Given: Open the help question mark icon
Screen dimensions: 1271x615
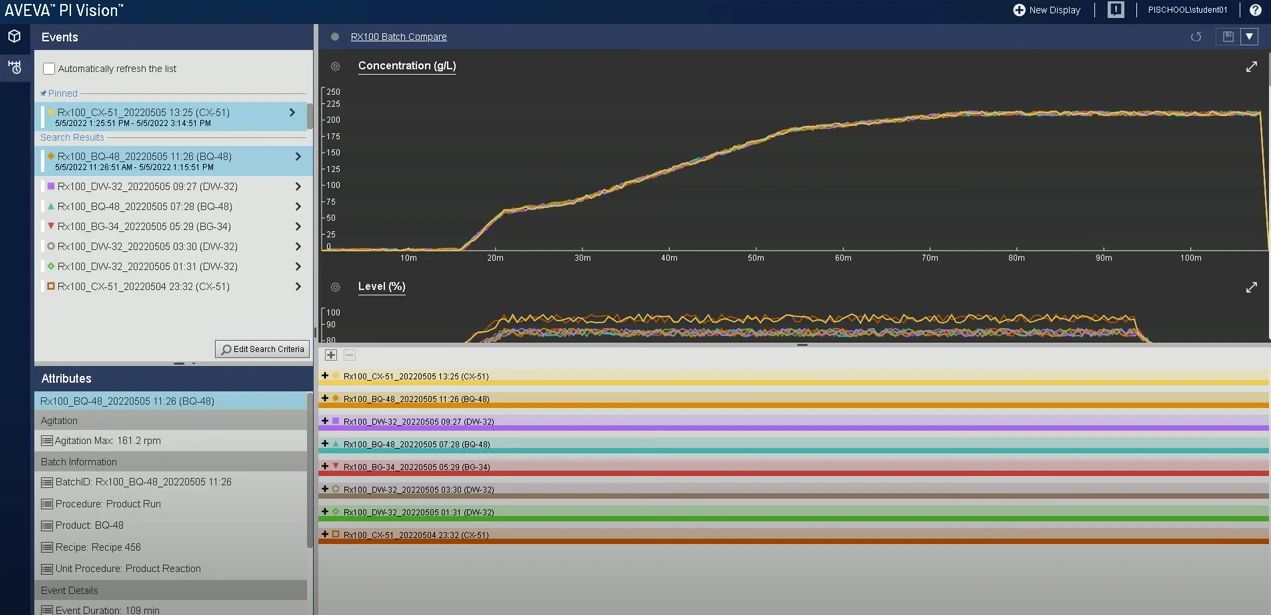Looking at the screenshot, I should point(1255,10).
